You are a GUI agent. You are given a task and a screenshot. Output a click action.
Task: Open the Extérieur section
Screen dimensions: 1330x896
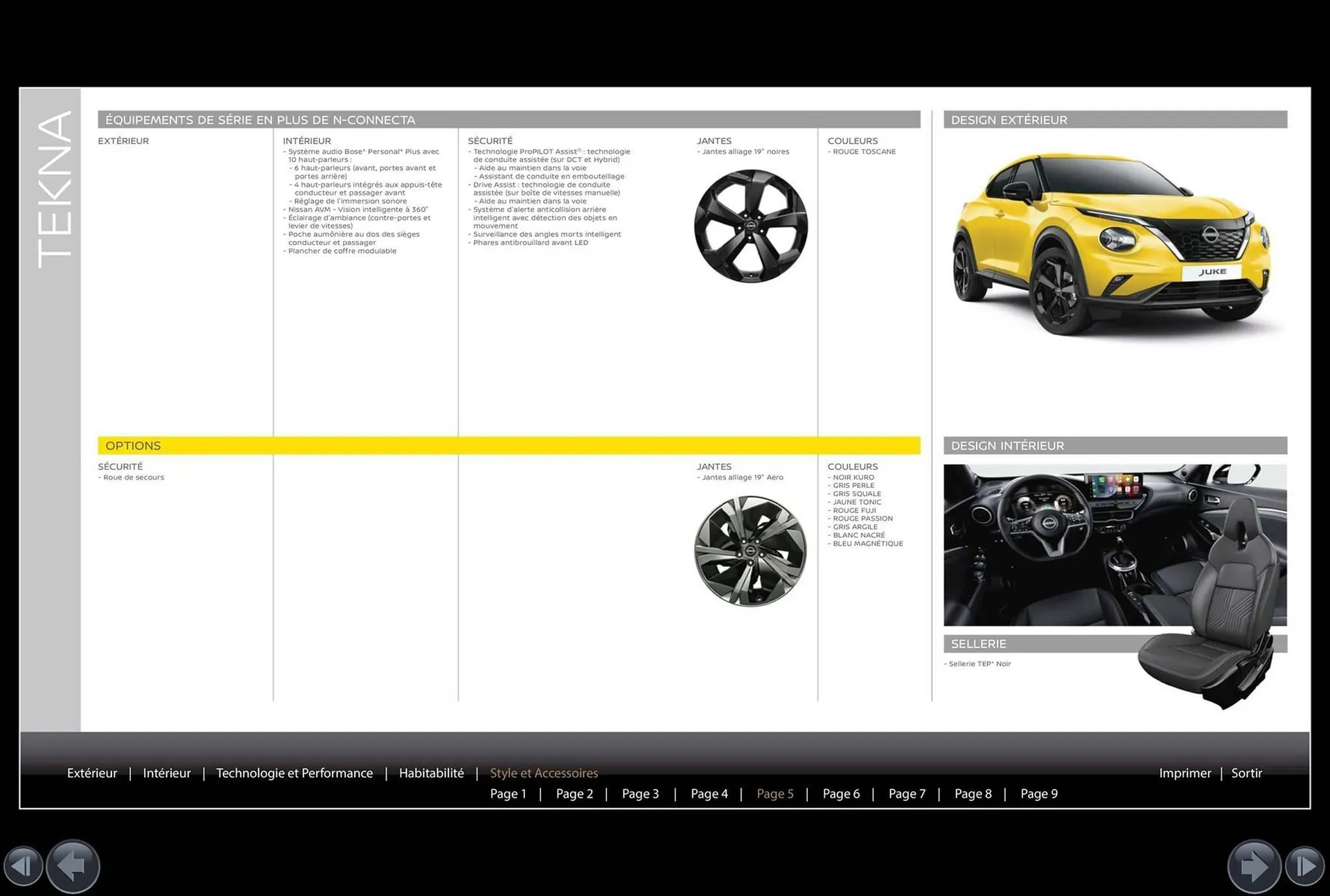(92, 773)
